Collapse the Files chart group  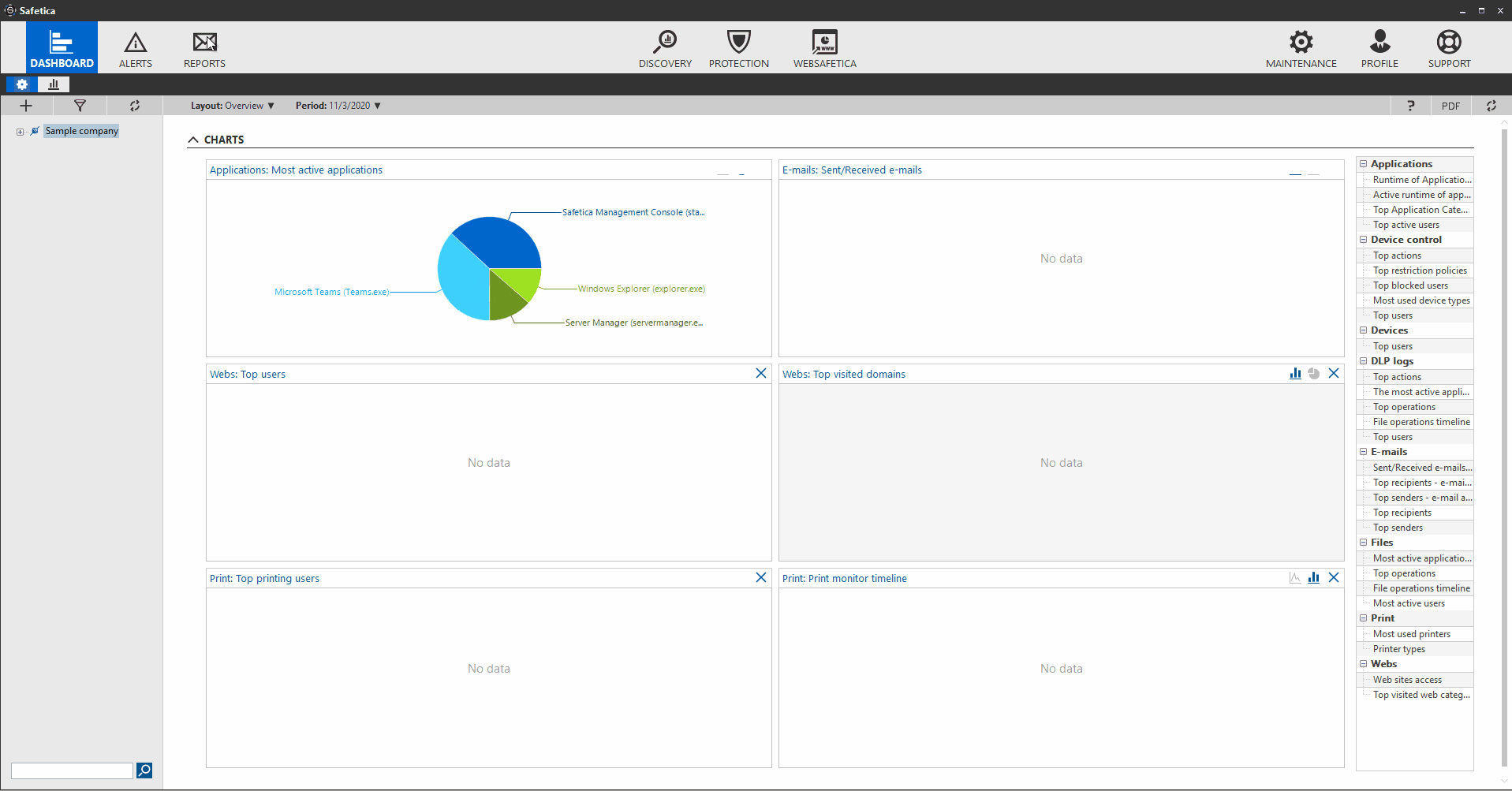click(x=1363, y=543)
